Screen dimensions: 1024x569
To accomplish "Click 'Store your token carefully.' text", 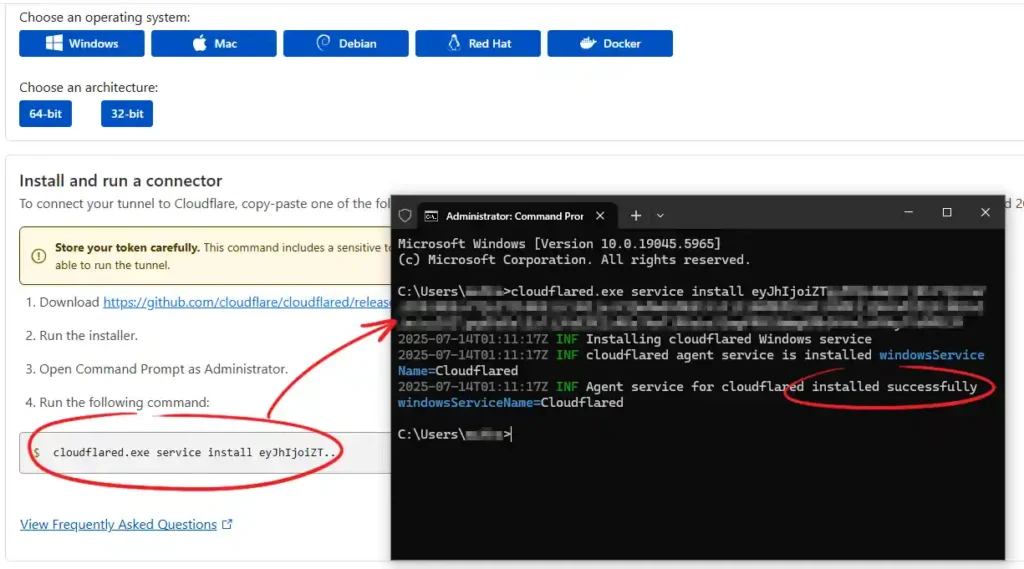I will point(127,248).
